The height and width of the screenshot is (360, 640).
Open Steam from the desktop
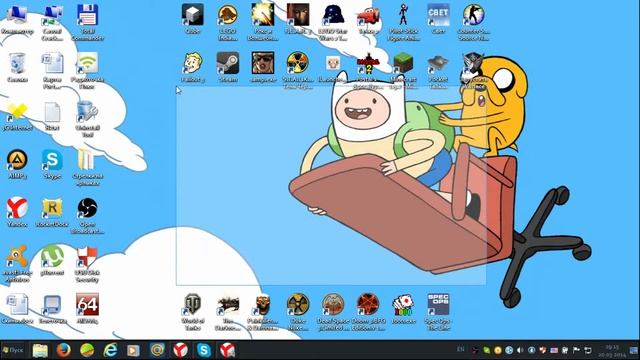(x=228, y=67)
